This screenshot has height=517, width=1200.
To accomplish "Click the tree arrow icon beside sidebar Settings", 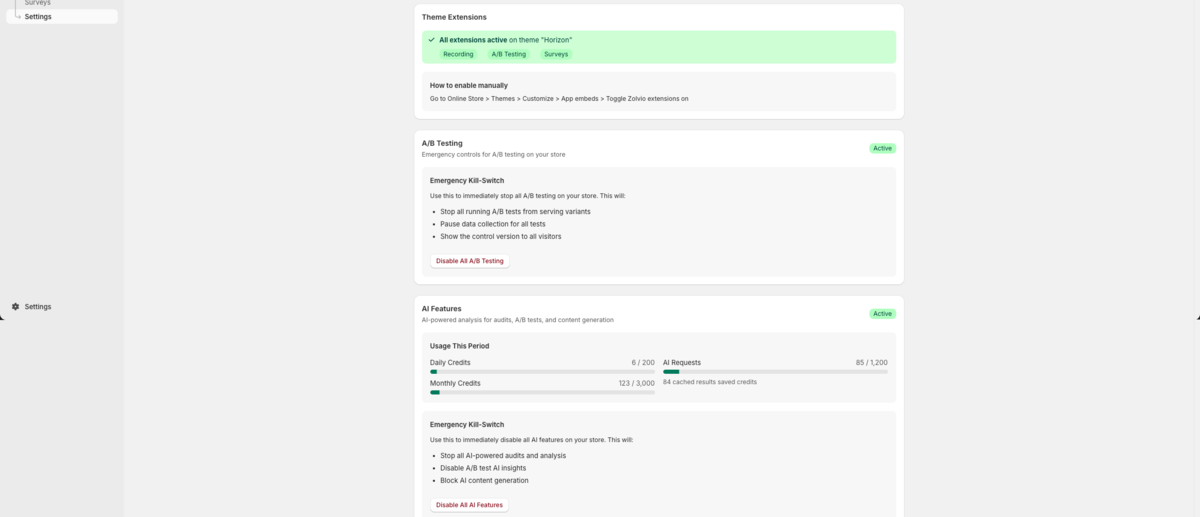I will click(x=17, y=16).
